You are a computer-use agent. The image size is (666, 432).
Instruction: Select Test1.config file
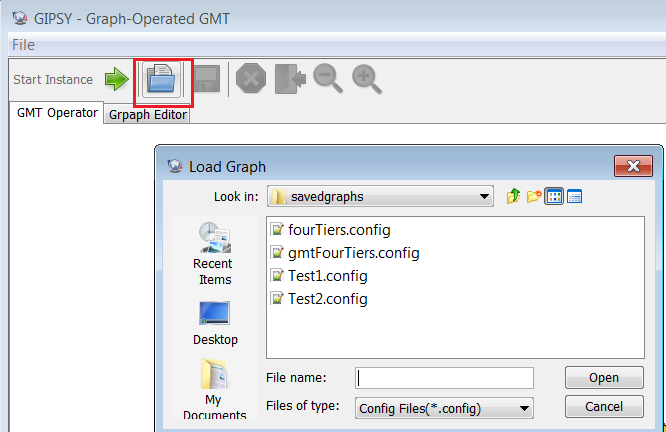click(319, 276)
